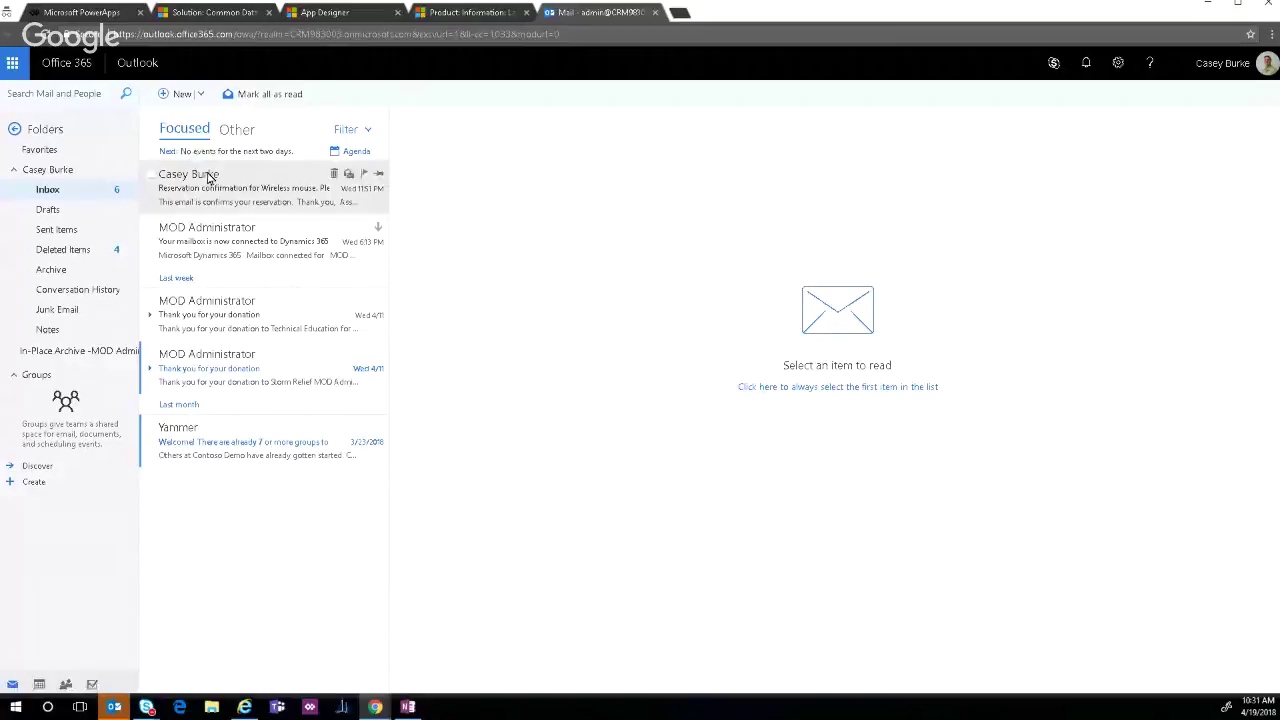This screenshot has width=1280, height=720.
Task: Open the Yammer welcome email
Action: (265, 441)
